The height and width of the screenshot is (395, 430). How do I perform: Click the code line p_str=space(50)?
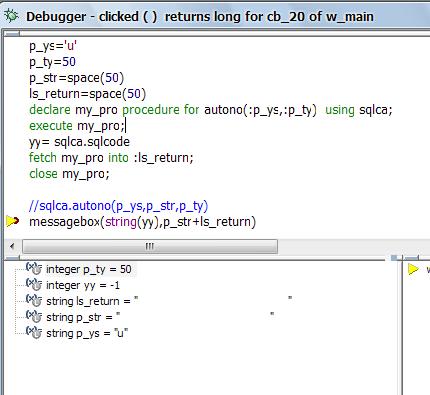pos(77,78)
